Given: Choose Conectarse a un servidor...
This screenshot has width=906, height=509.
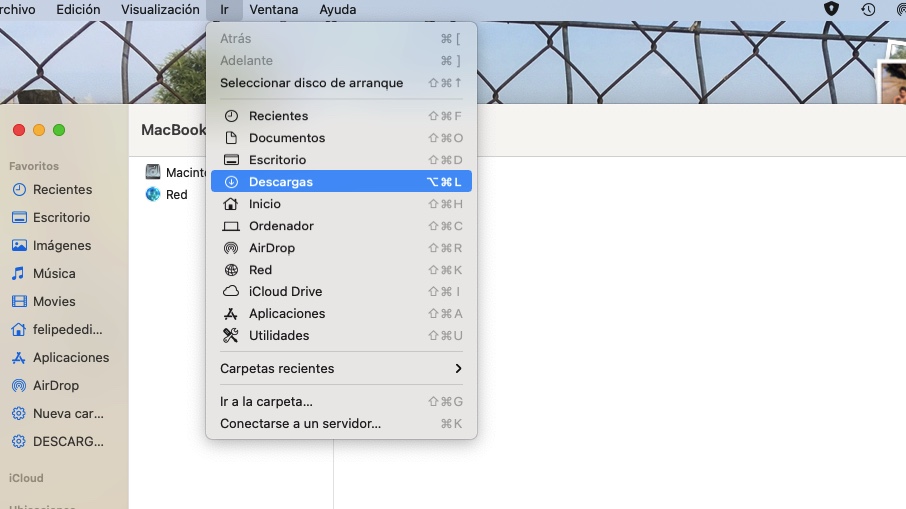Looking at the screenshot, I should click(341, 423).
